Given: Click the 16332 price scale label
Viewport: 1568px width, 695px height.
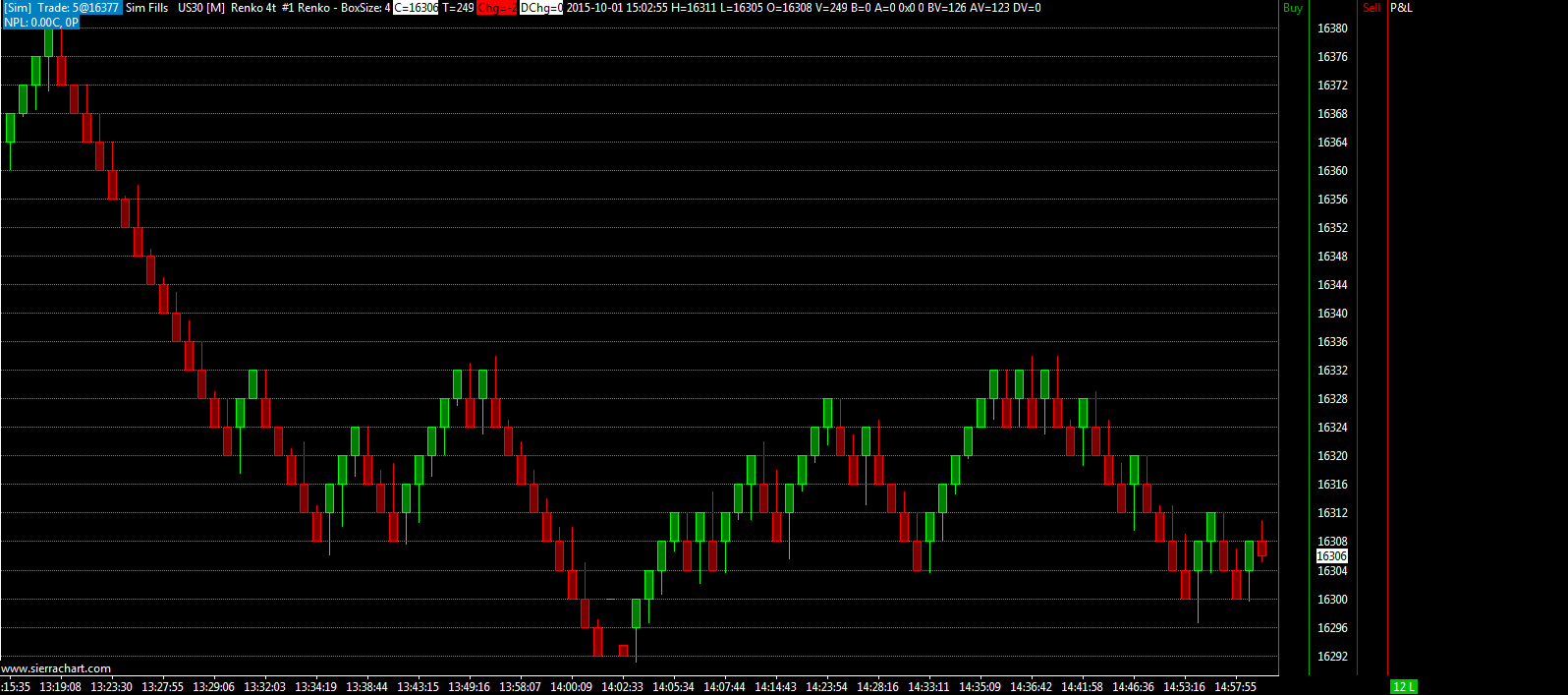Looking at the screenshot, I should pyautogui.click(x=1332, y=371).
